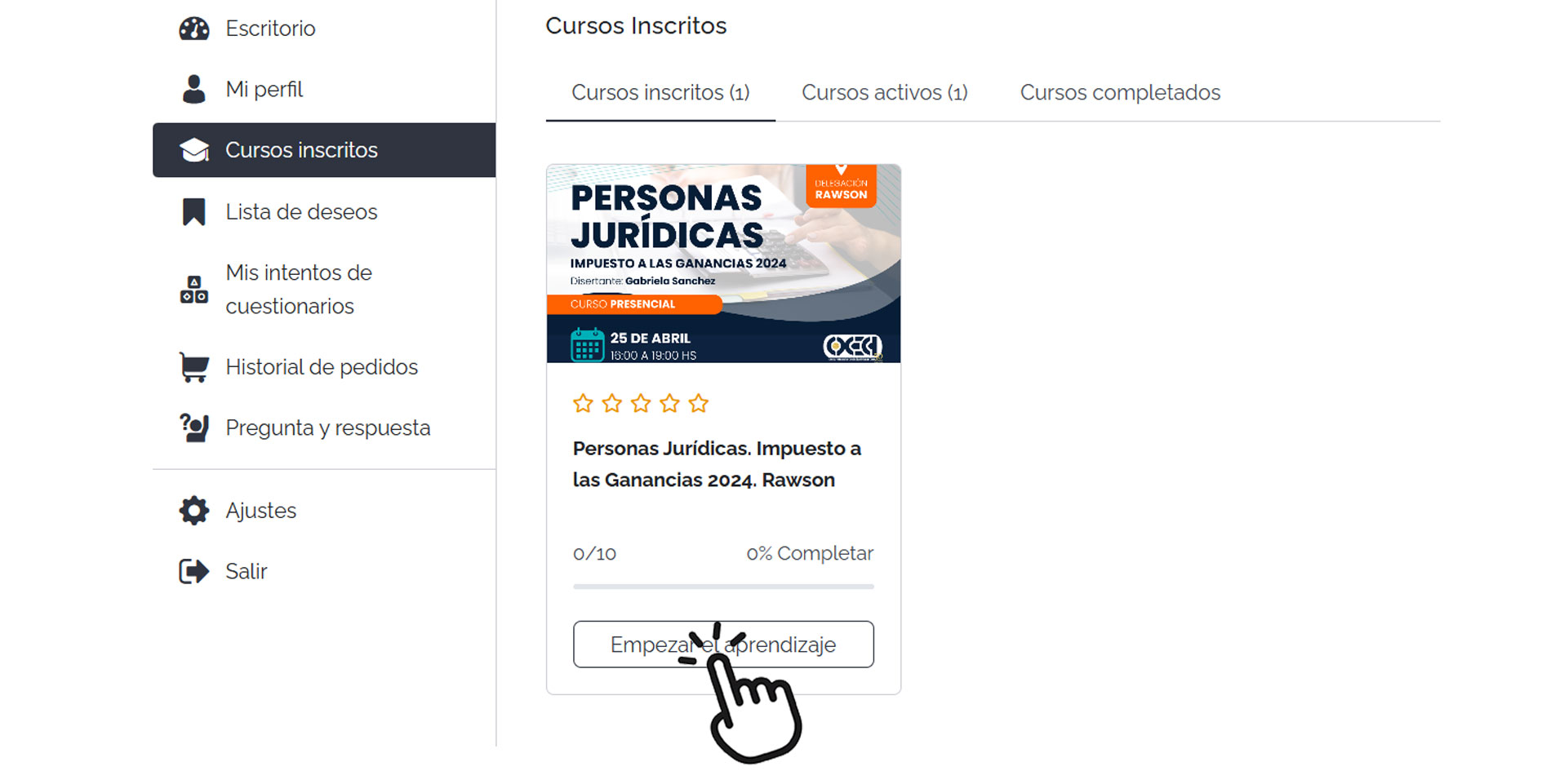Click the first rating star on the course
Viewport: 1564px width, 784px height.
pos(583,403)
